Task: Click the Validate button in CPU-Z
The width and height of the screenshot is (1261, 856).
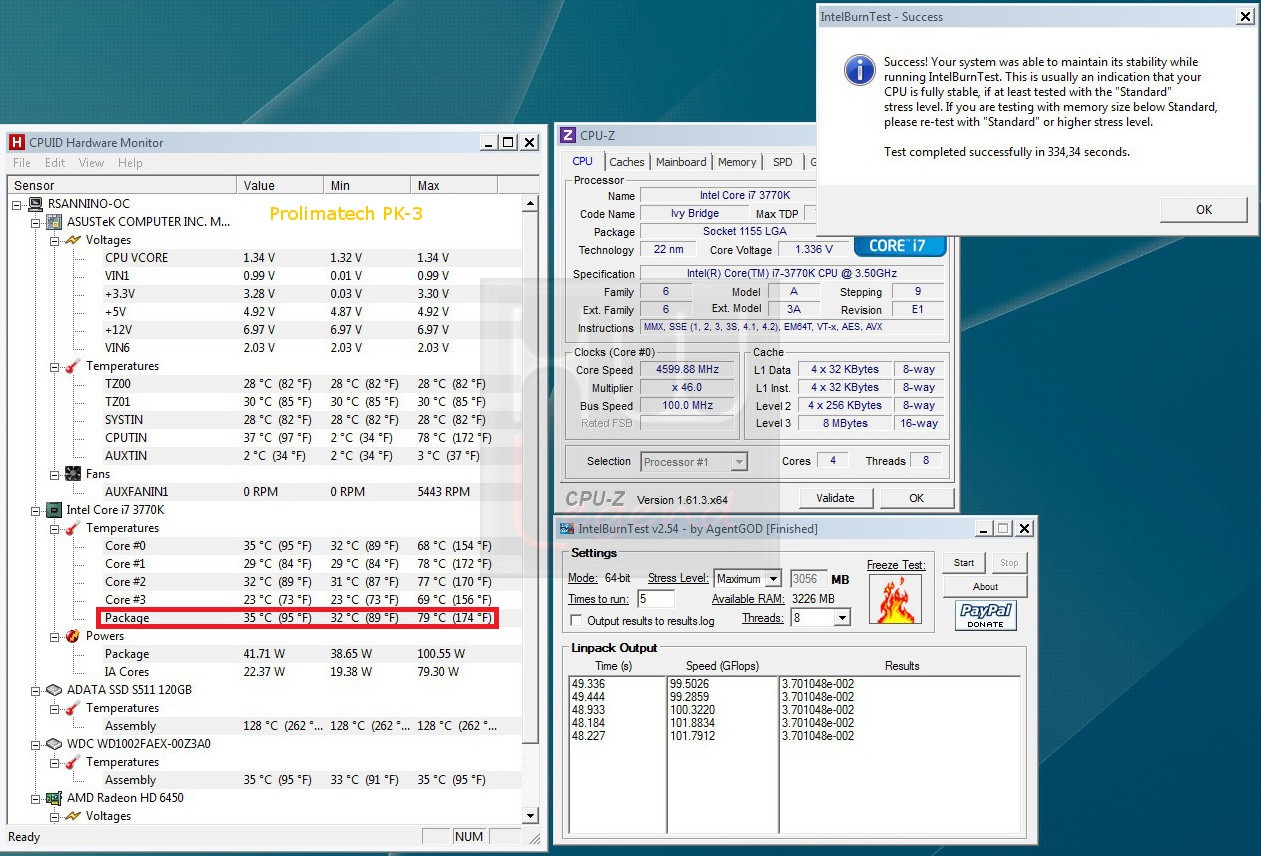Action: (x=835, y=498)
